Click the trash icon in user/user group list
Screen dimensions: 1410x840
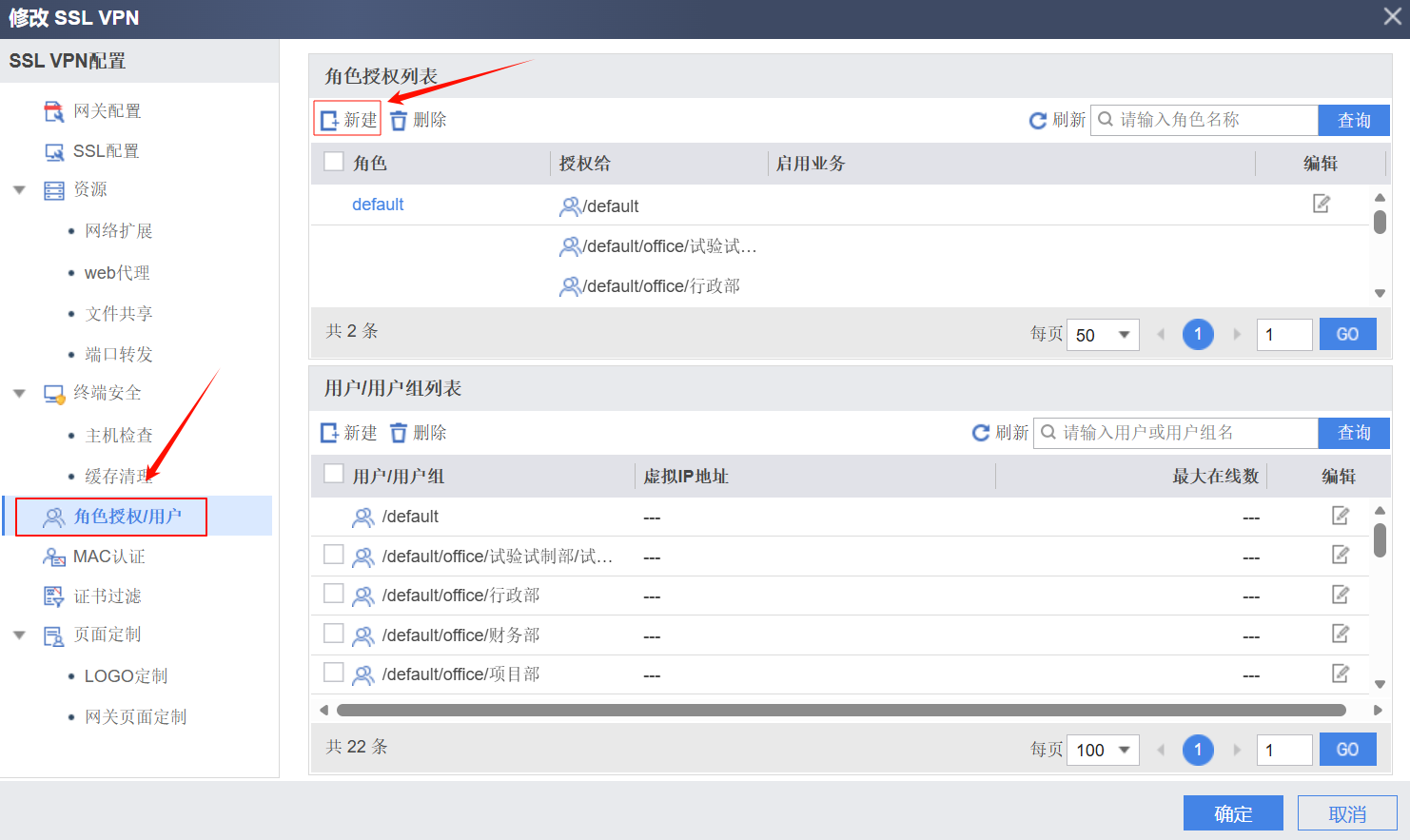coord(399,433)
